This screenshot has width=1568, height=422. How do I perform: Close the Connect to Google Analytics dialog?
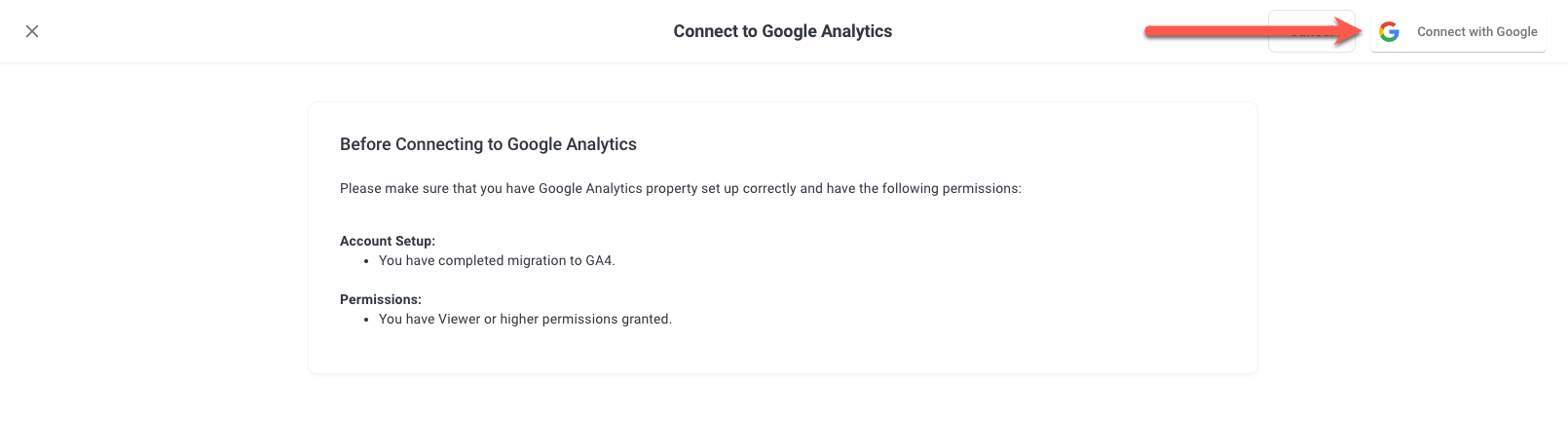32,31
